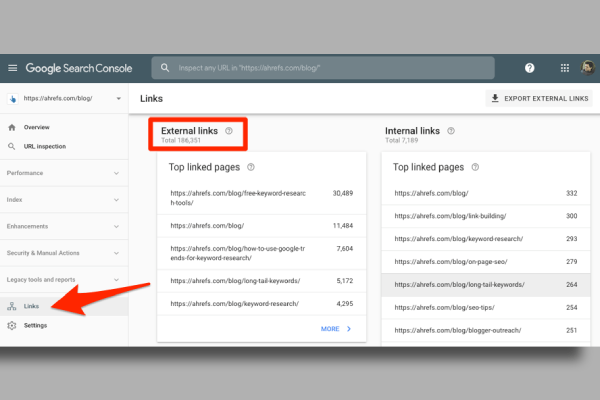
Task: Open external row how-to-use-google-trends
Action: tap(262, 253)
